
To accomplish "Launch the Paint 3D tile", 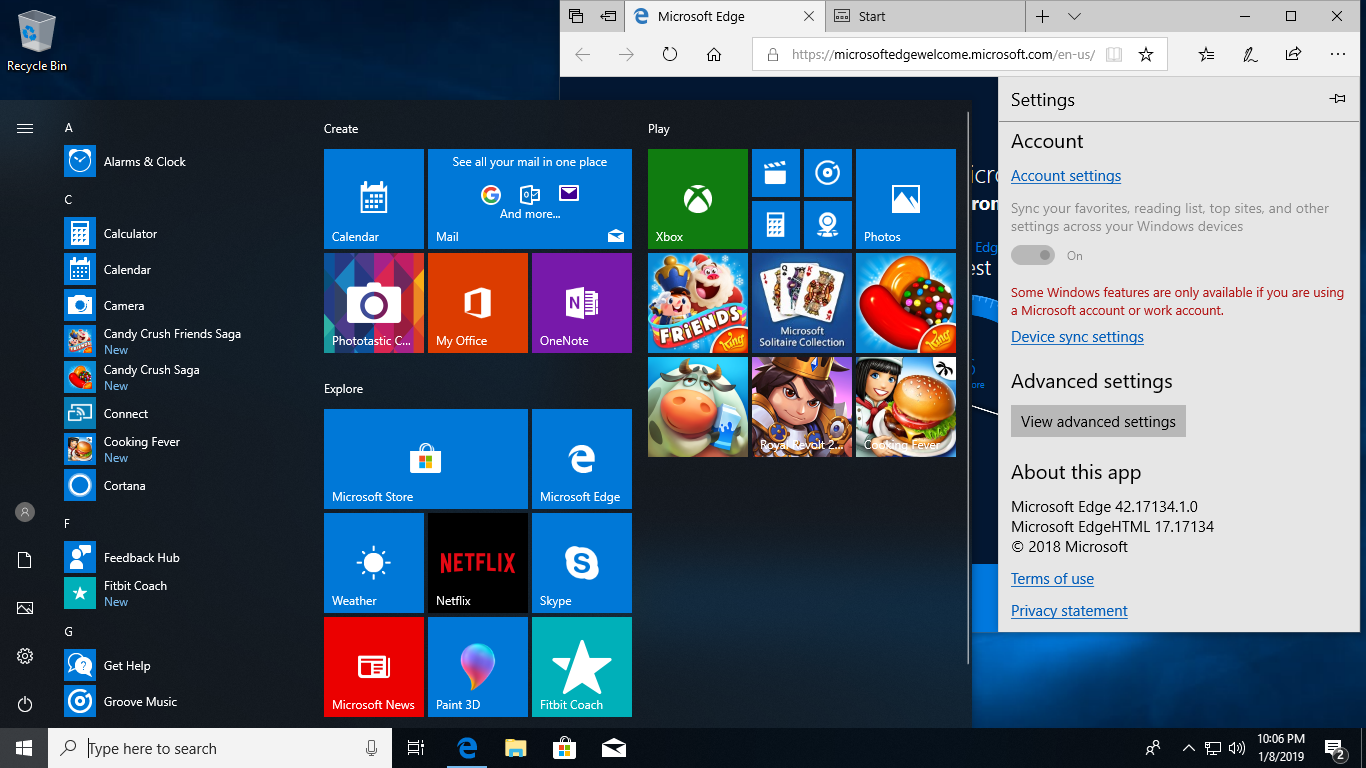I will click(478, 667).
